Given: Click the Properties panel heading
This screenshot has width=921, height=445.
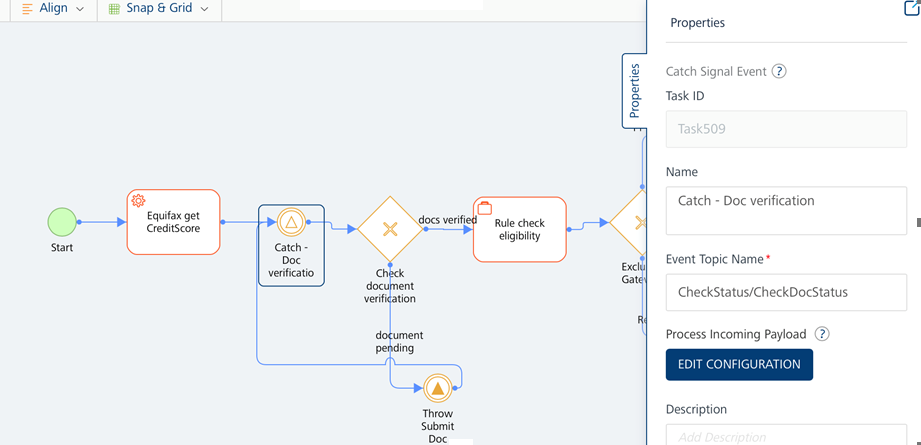Looking at the screenshot, I should [x=697, y=23].
